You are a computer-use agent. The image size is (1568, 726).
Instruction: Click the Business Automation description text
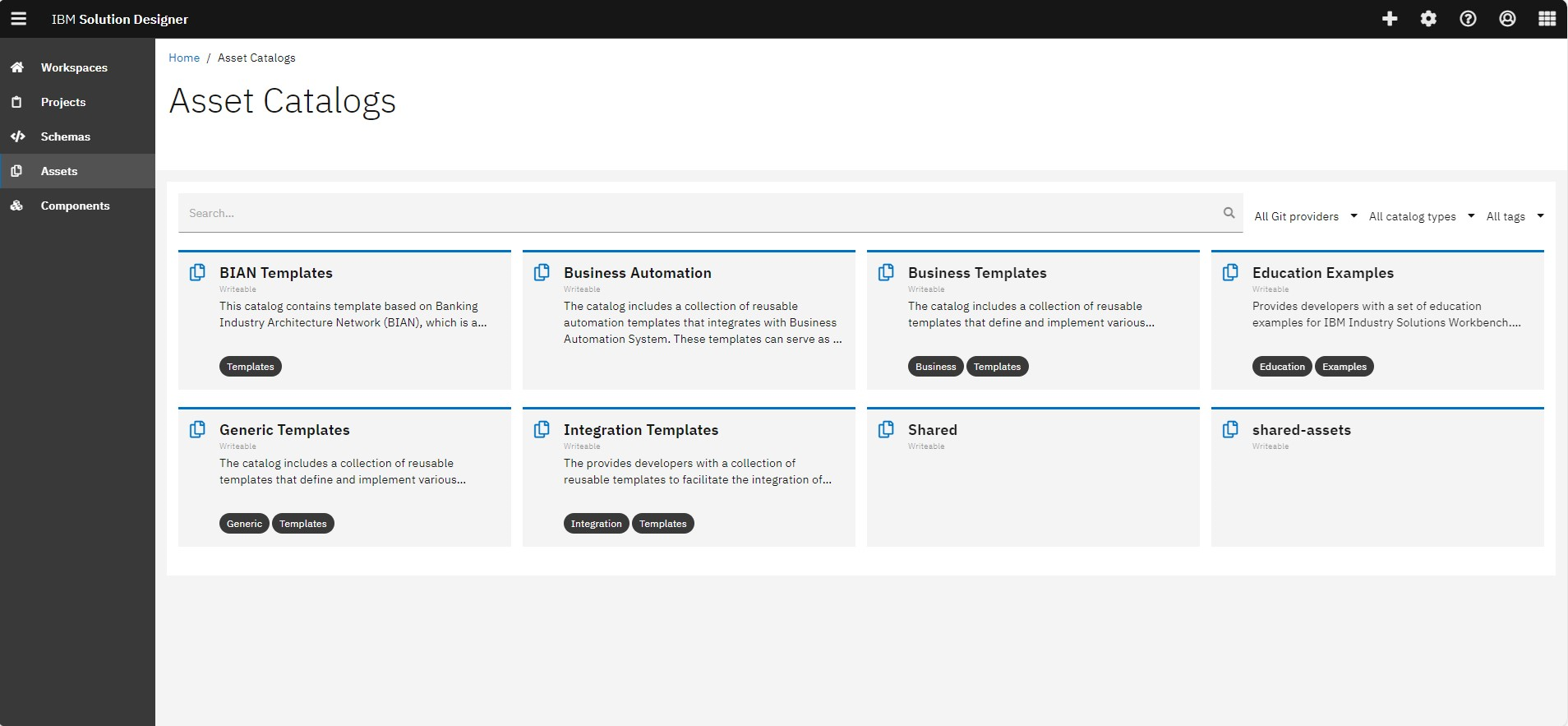(703, 322)
